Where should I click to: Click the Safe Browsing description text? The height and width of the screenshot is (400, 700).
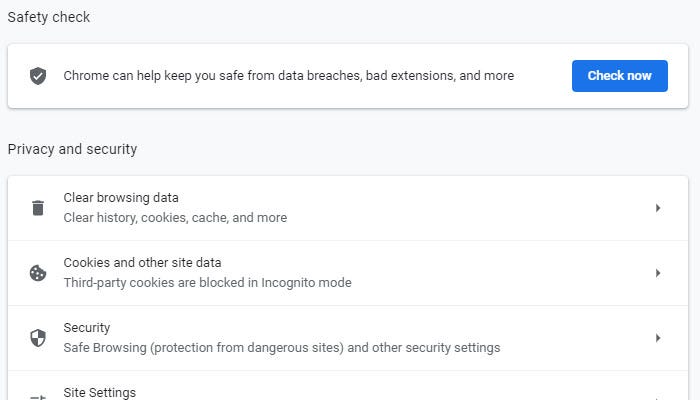[281, 348]
